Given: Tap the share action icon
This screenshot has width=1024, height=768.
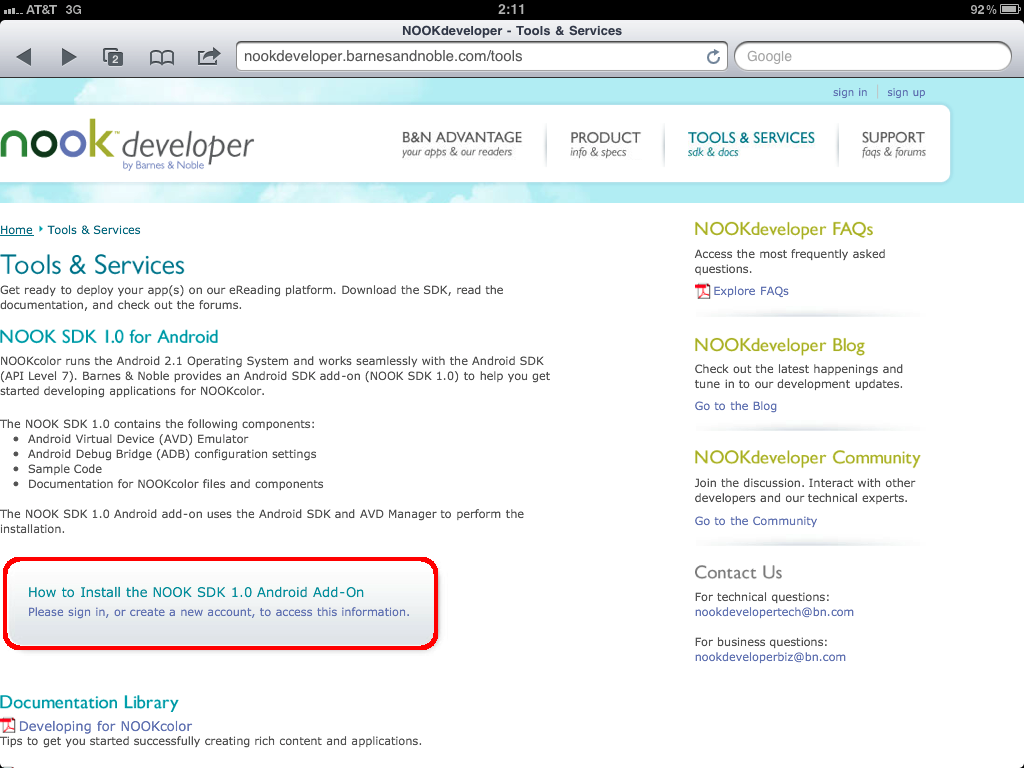Looking at the screenshot, I should (x=208, y=56).
